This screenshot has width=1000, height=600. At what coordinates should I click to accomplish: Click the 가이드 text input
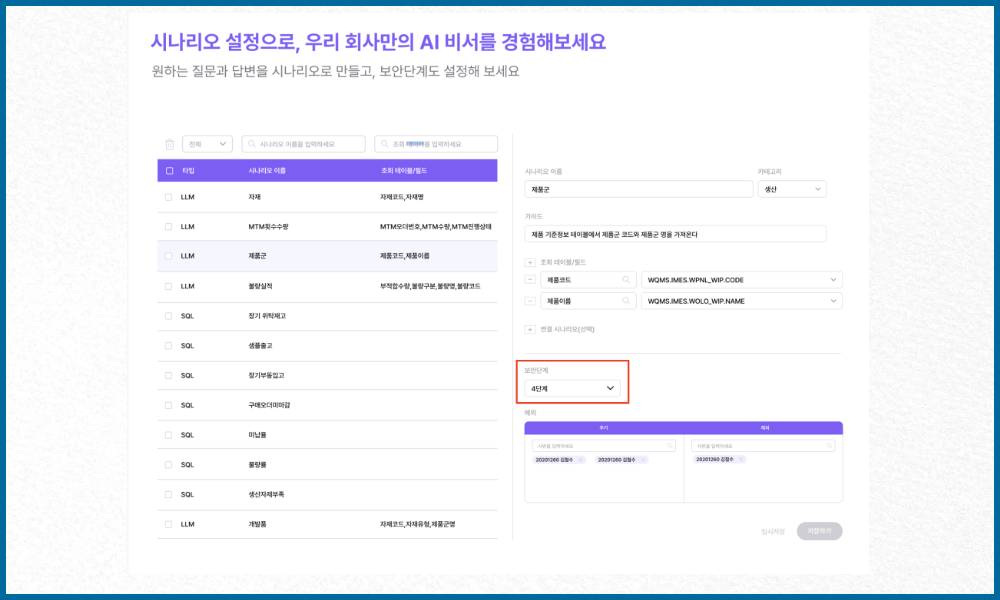pyautogui.click(x=675, y=234)
